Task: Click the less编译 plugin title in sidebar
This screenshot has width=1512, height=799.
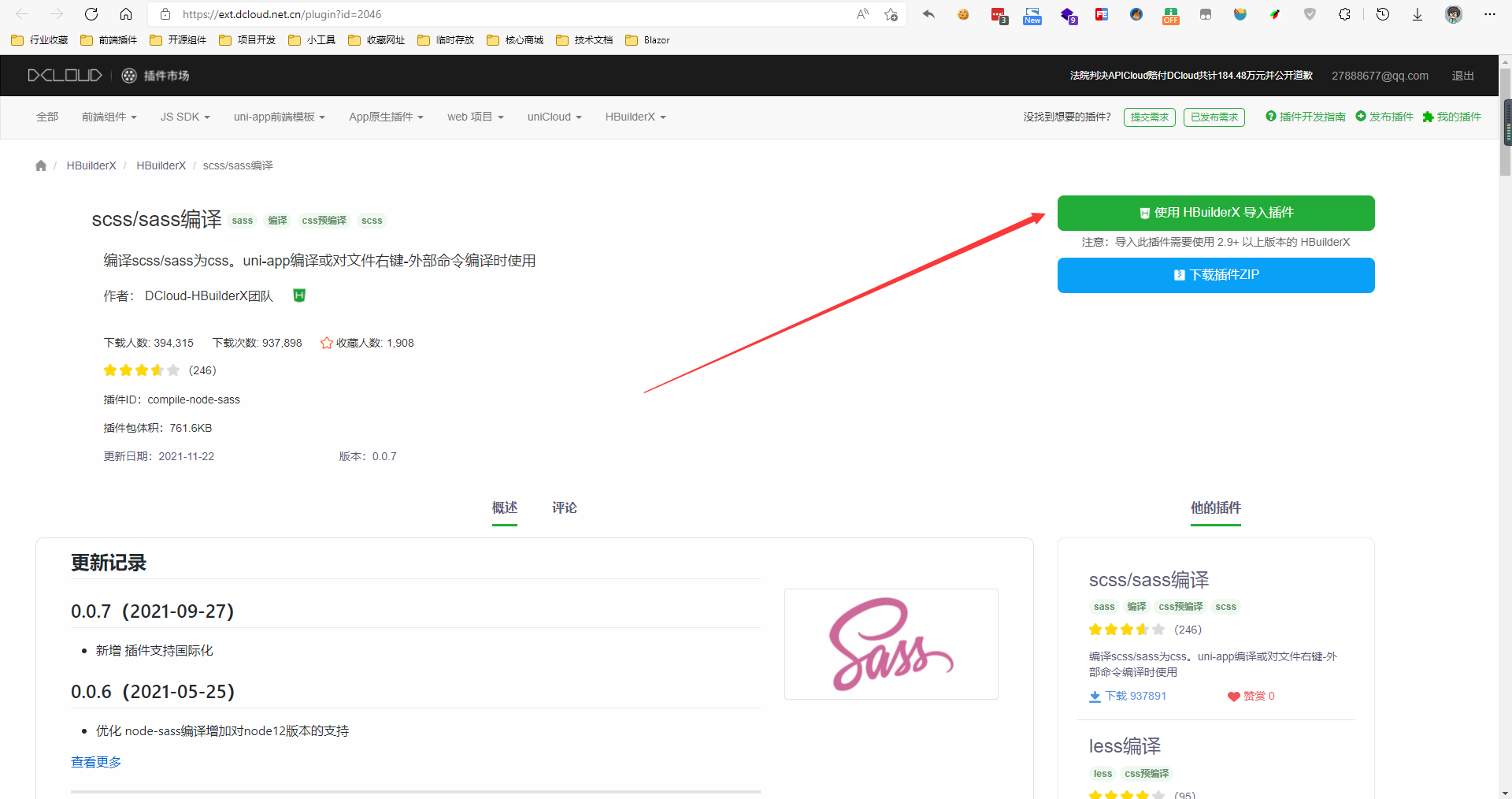Action: click(1125, 746)
